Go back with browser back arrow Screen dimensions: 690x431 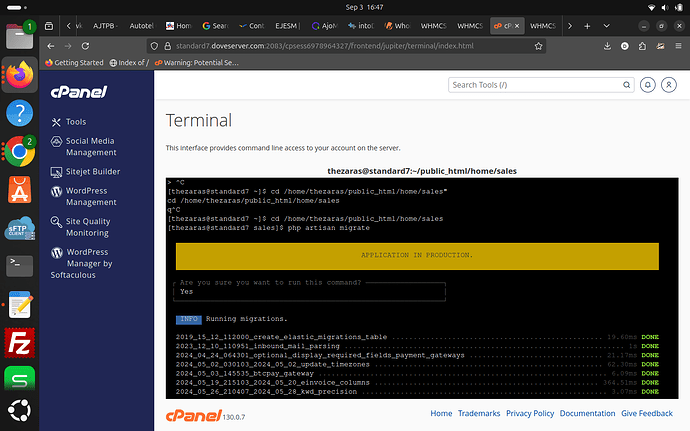(51, 46)
